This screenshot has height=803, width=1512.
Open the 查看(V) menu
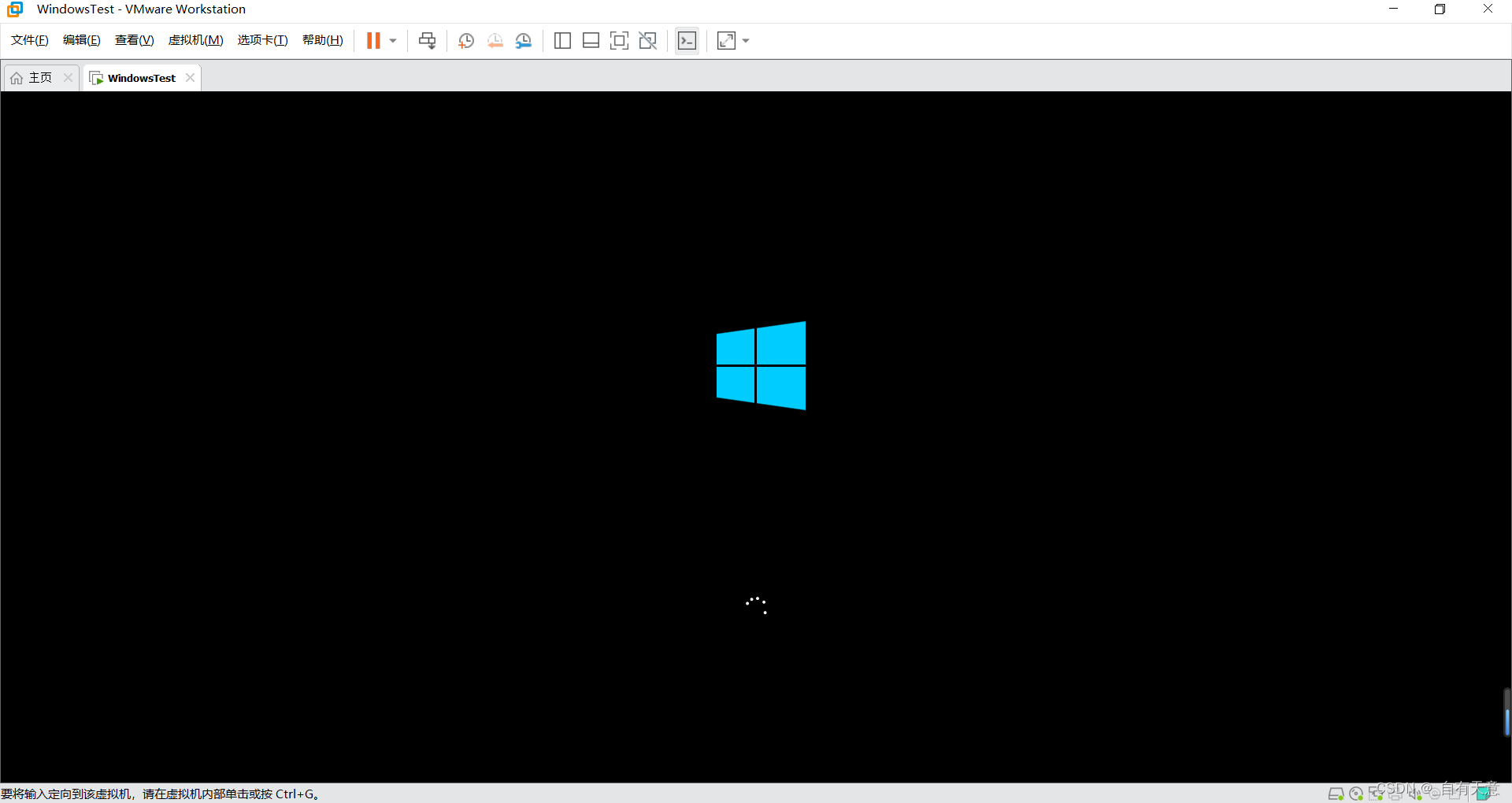pyautogui.click(x=135, y=40)
